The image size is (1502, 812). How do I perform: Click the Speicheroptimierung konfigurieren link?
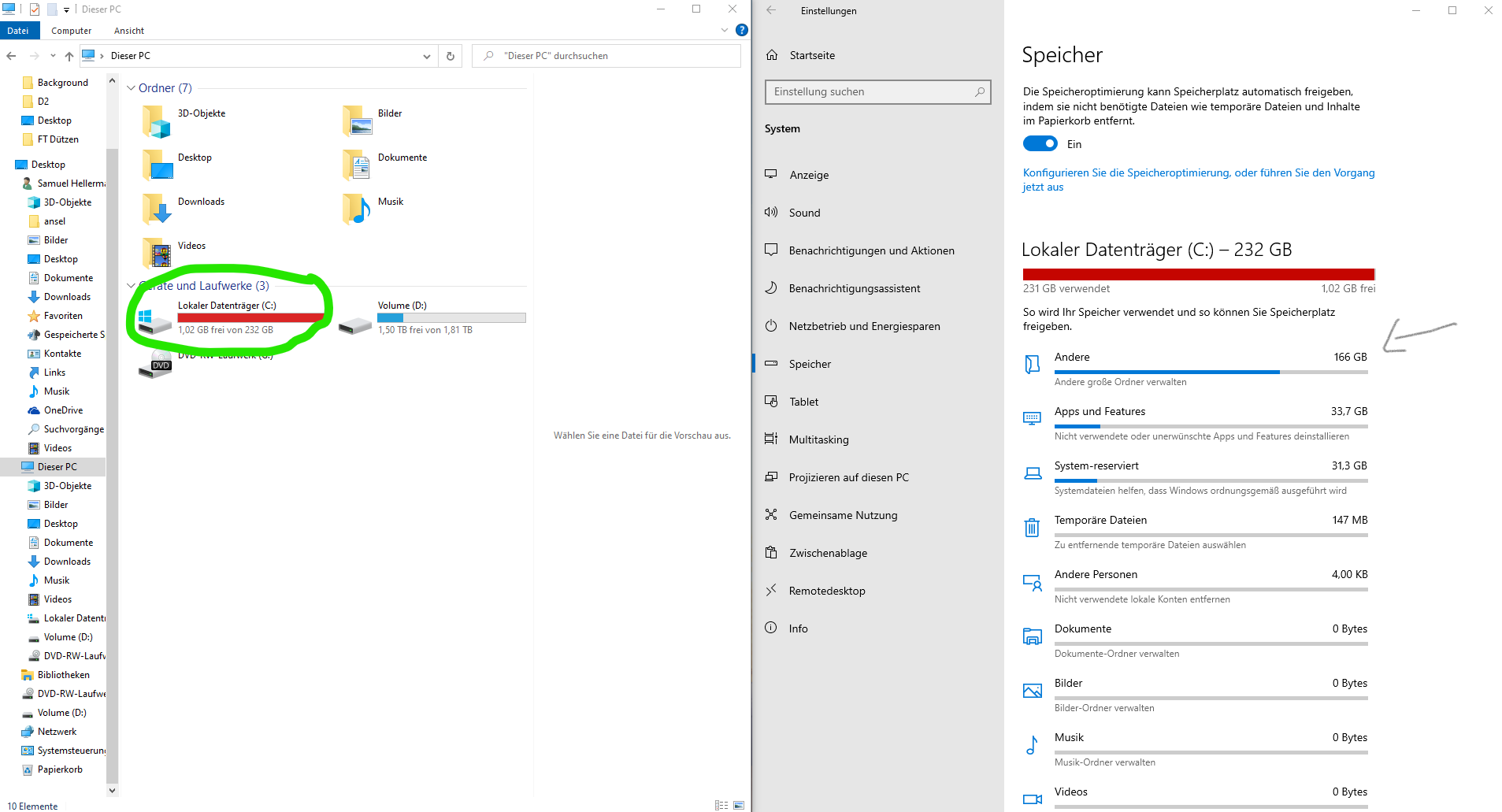(1198, 180)
